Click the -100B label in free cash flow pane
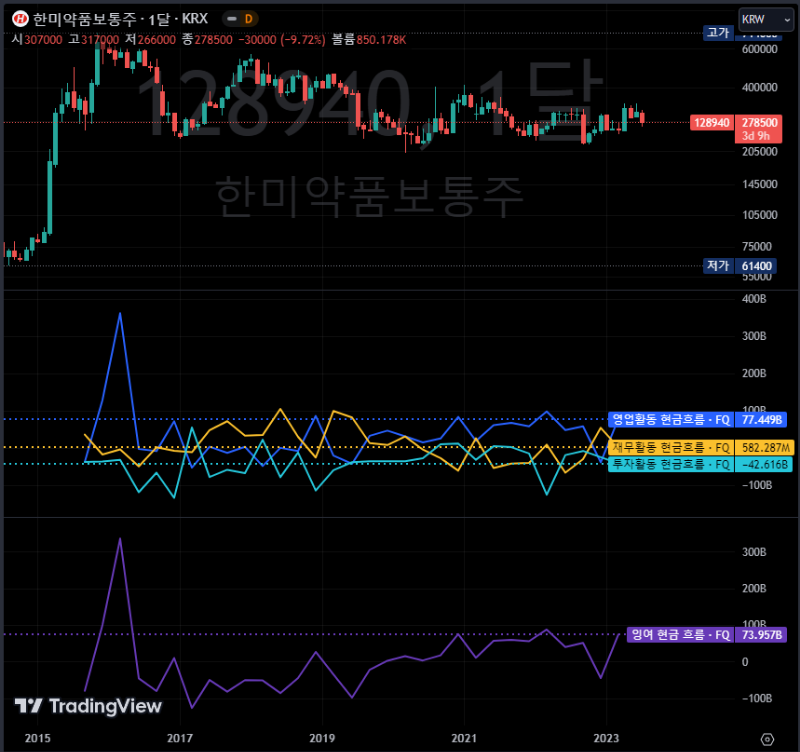Image resolution: width=800 pixels, height=752 pixels. pyautogui.click(x=756, y=698)
